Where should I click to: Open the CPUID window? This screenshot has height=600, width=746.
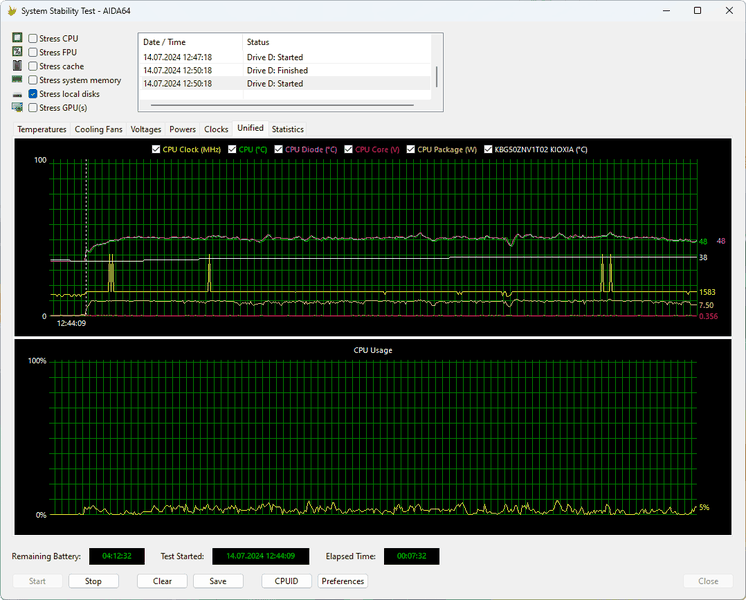coord(286,581)
